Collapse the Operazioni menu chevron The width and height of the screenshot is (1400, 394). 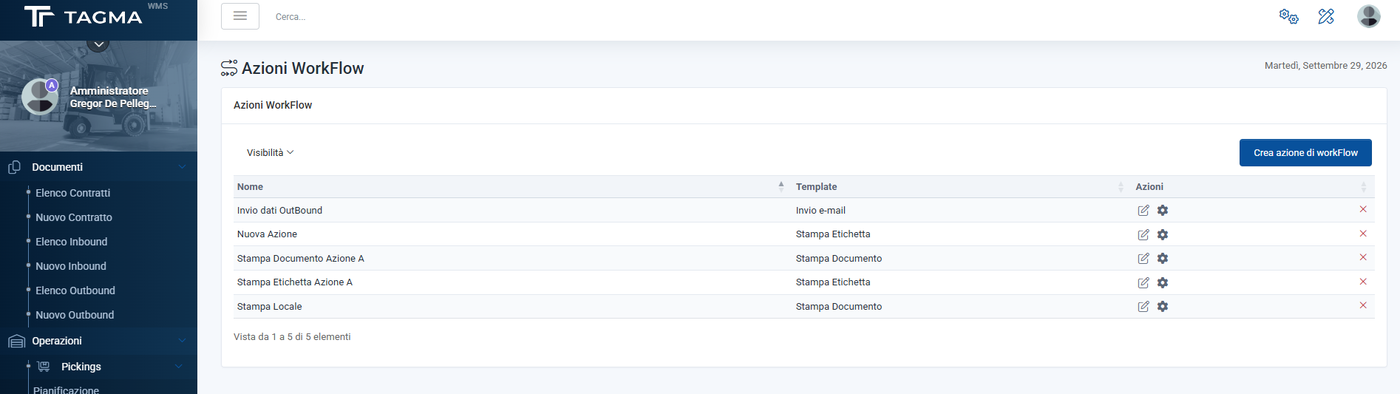click(x=182, y=341)
